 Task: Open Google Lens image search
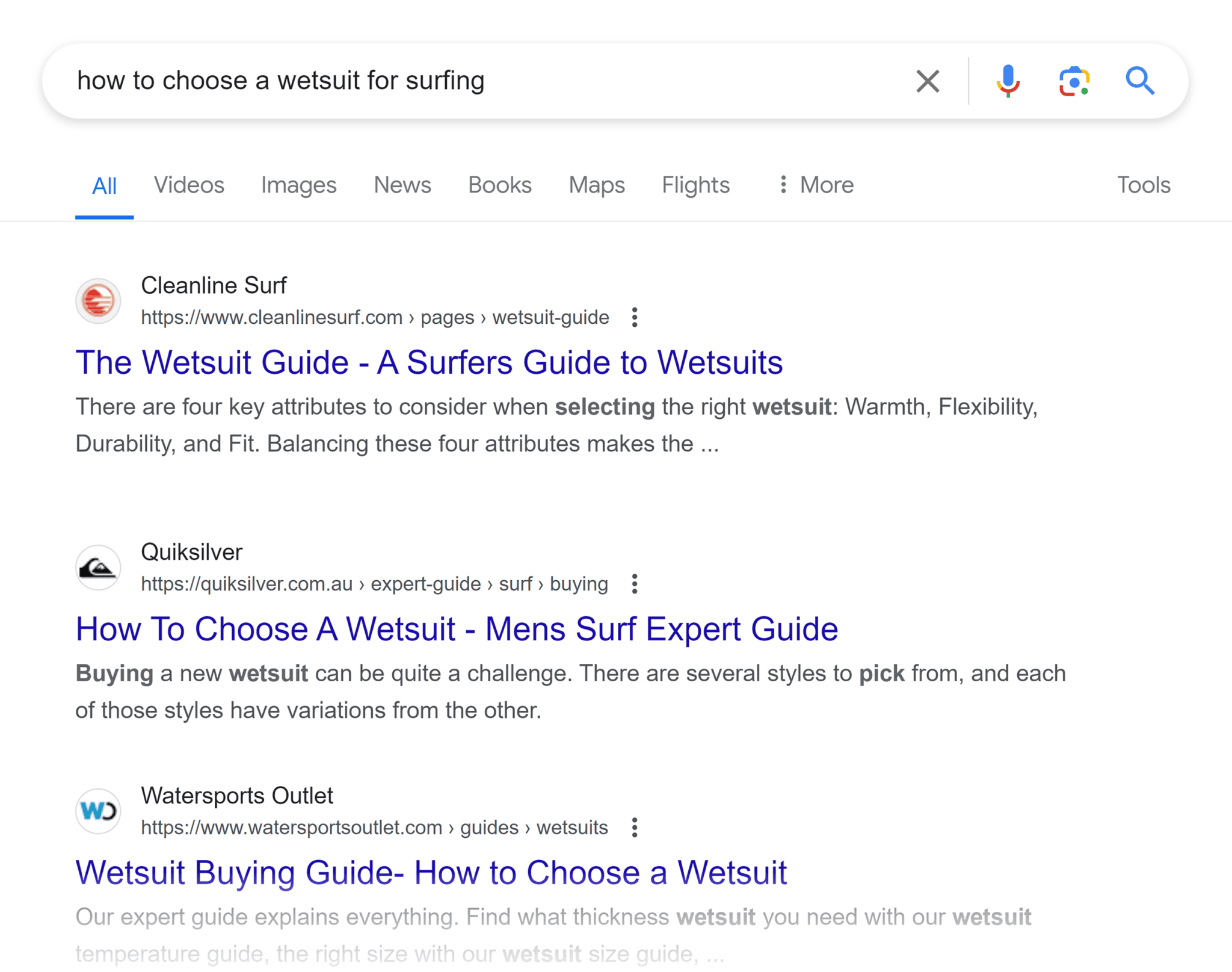[x=1073, y=81]
